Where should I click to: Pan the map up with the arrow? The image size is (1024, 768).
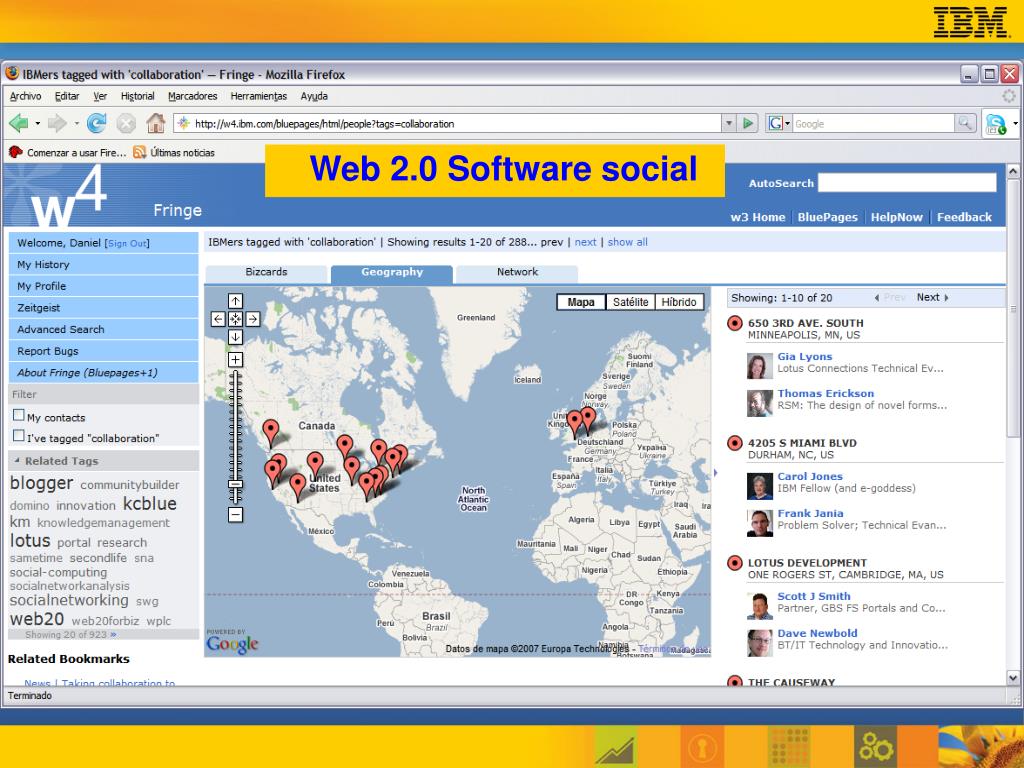[235, 300]
